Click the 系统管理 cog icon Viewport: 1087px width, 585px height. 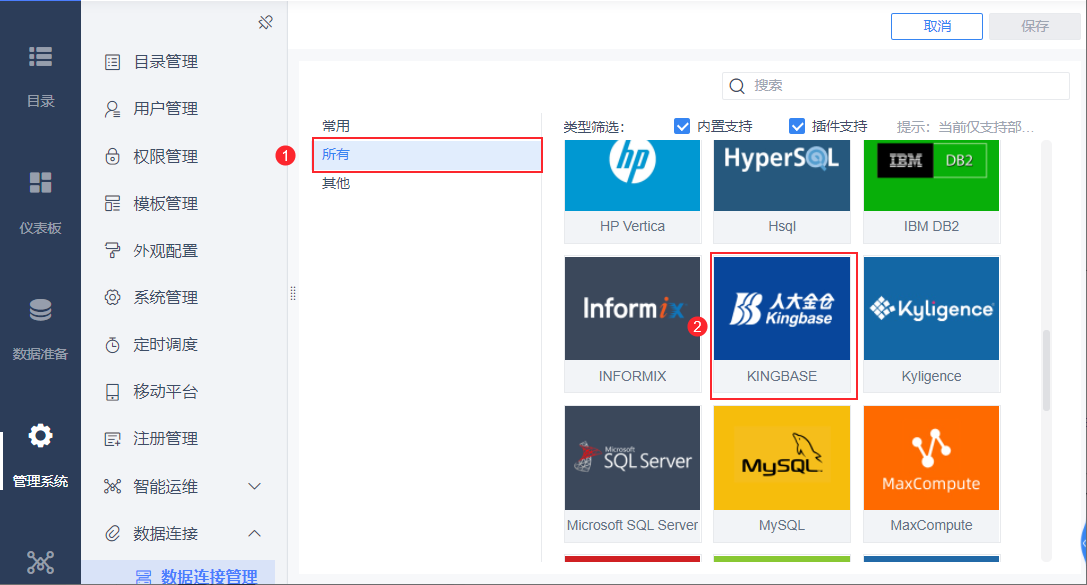click(112, 298)
